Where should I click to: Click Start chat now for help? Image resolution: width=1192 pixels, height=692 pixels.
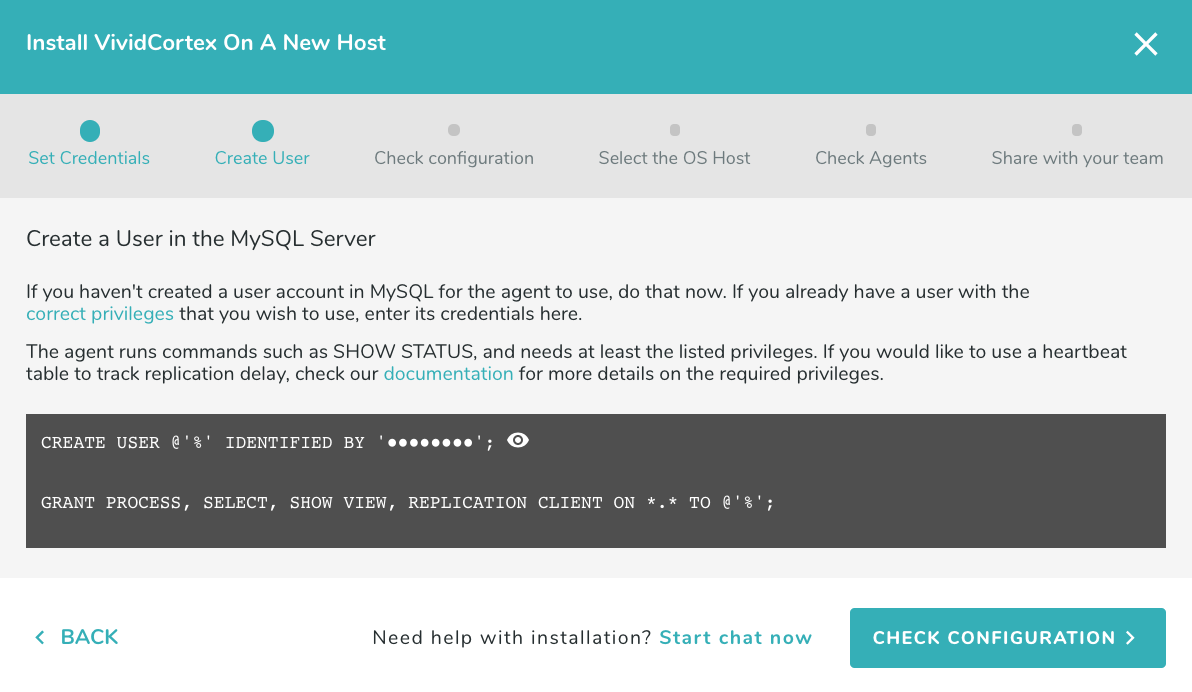[x=735, y=638]
